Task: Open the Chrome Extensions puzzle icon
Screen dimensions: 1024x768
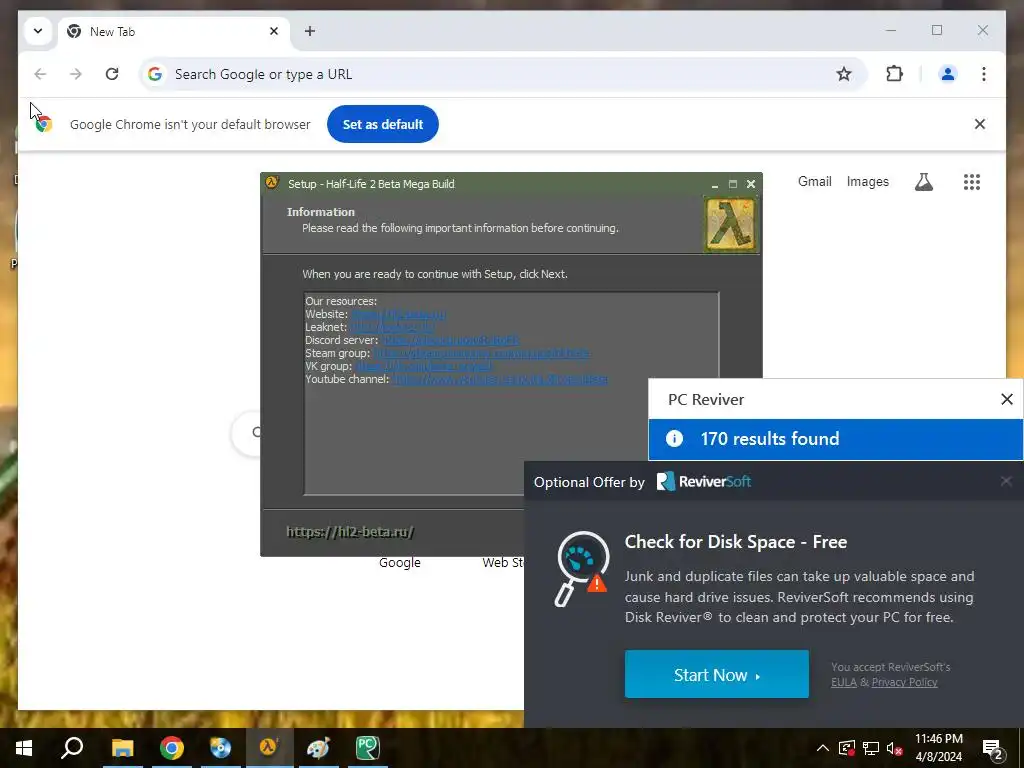Action: pos(894,74)
